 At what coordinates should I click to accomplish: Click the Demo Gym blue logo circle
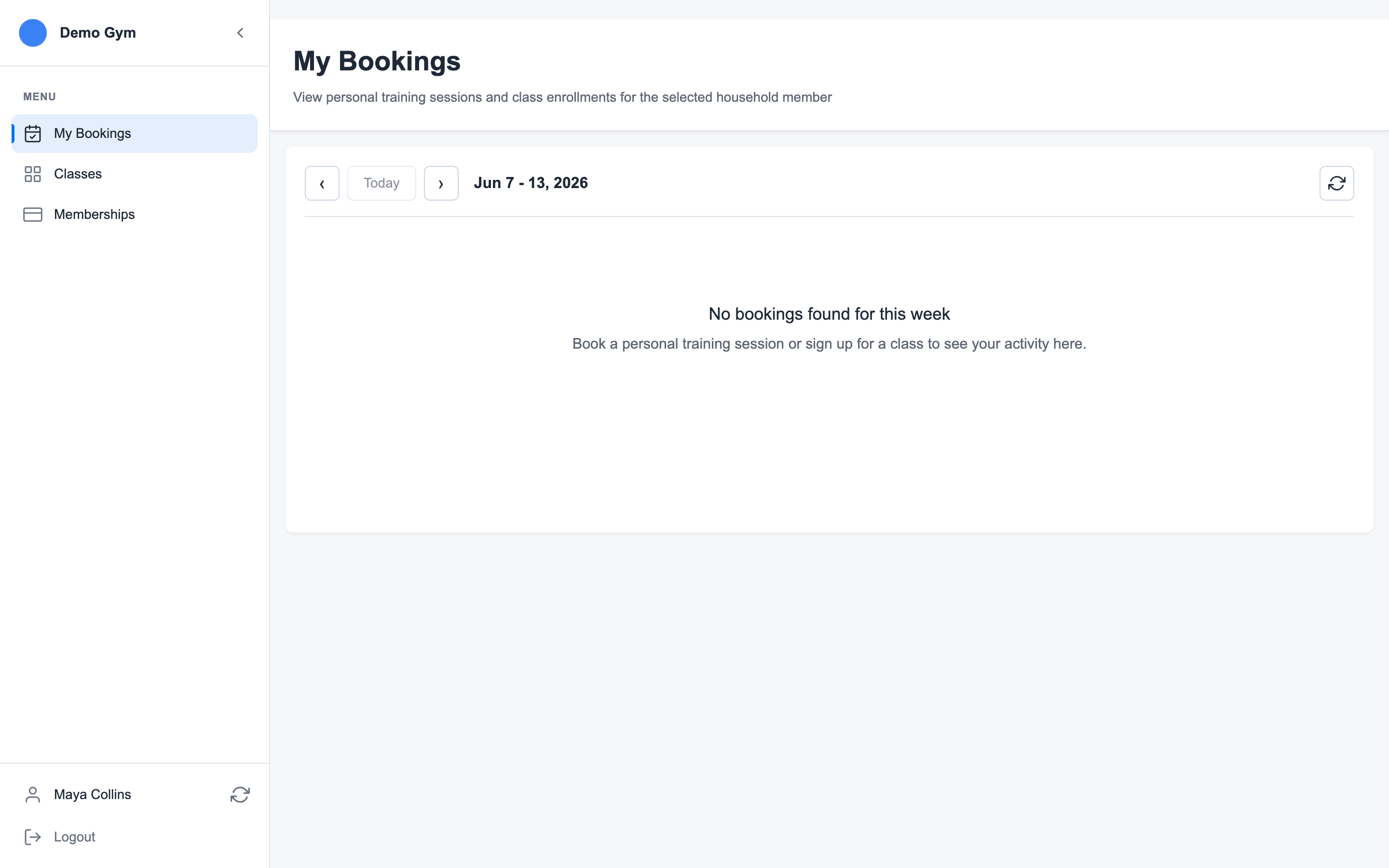(x=33, y=33)
